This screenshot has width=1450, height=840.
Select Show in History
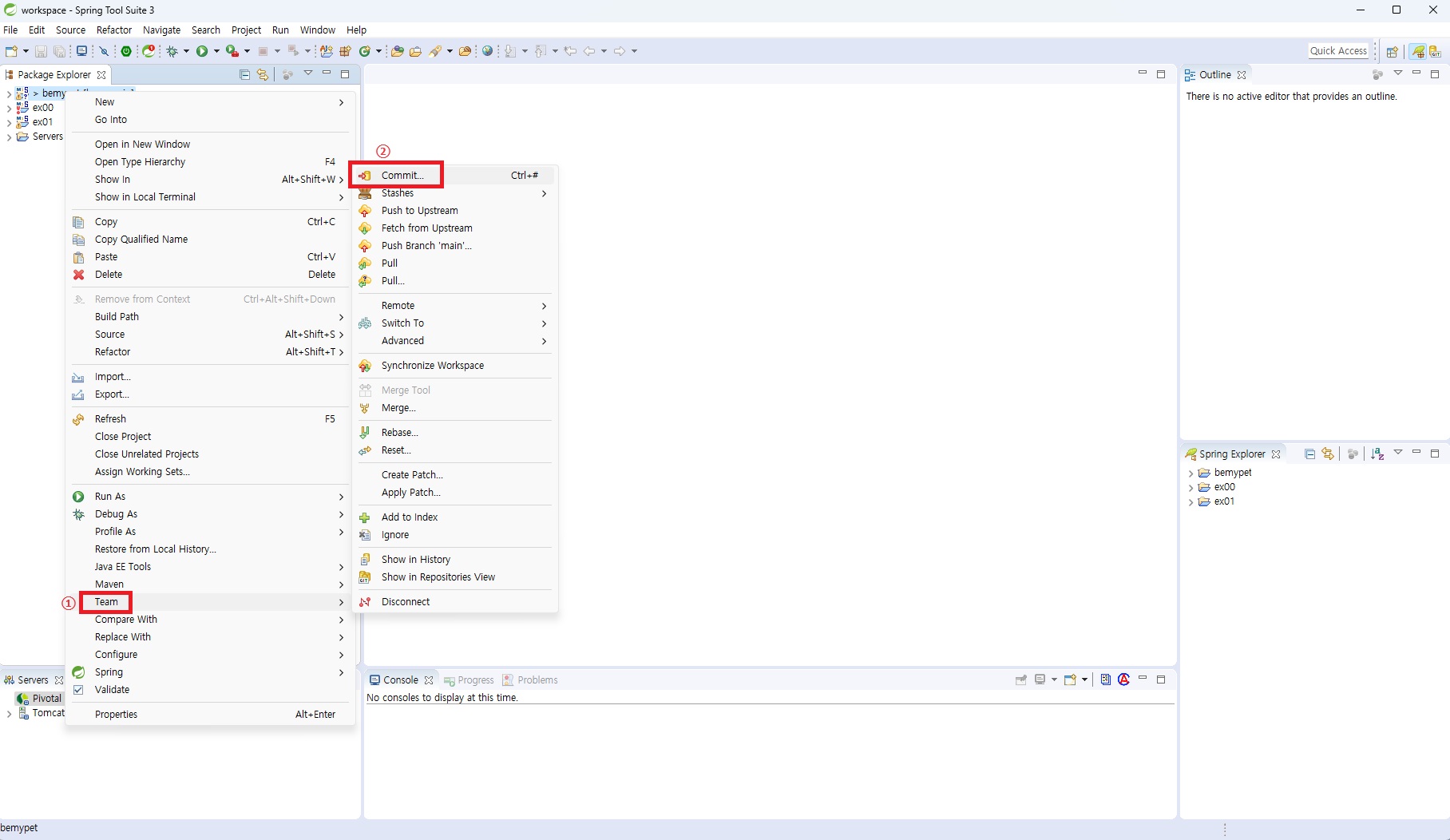coord(455,560)
